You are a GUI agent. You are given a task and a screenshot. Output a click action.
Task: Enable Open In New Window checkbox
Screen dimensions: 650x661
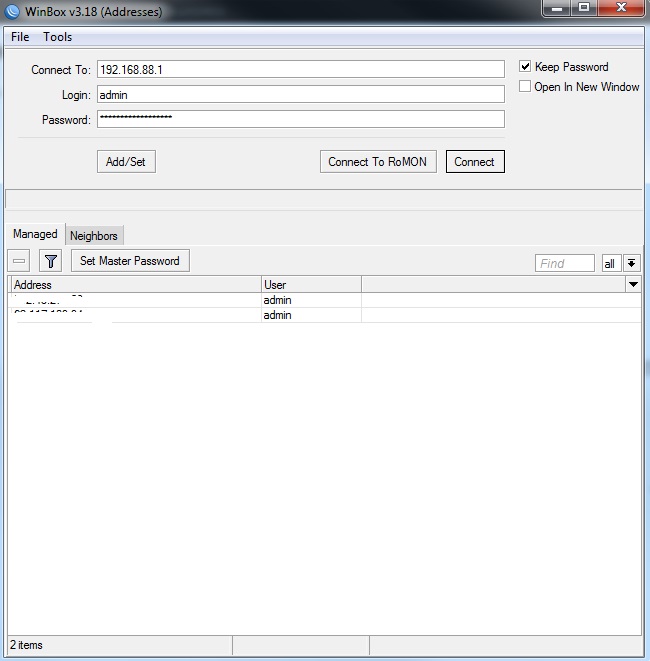[x=525, y=86]
